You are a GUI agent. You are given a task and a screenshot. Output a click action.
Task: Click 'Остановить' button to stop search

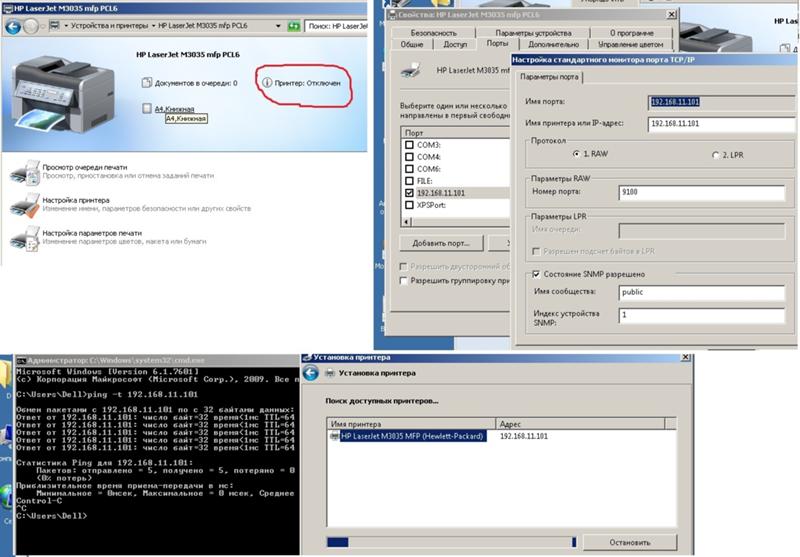click(x=630, y=542)
